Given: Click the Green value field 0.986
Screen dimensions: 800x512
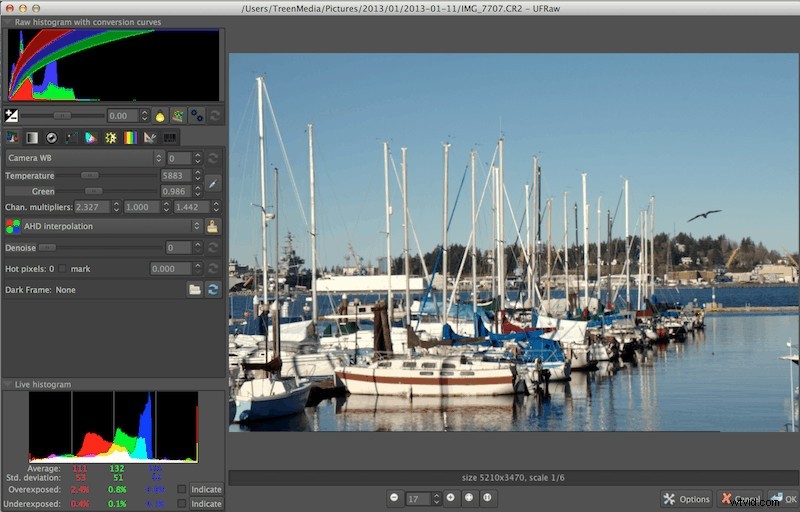Looking at the screenshot, I should click(x=176, y=191).
